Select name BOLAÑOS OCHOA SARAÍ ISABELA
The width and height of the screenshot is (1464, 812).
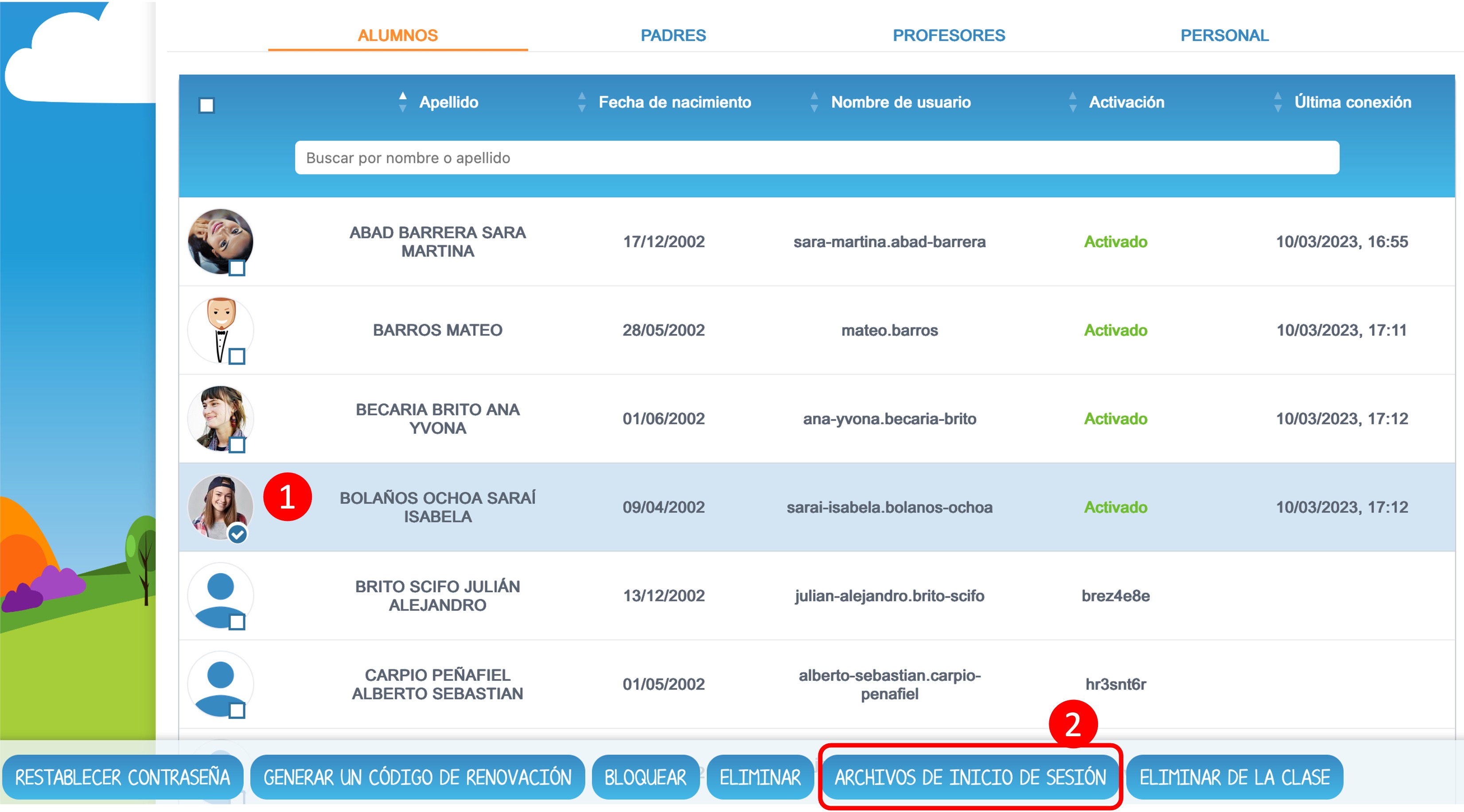coord(438,507)
